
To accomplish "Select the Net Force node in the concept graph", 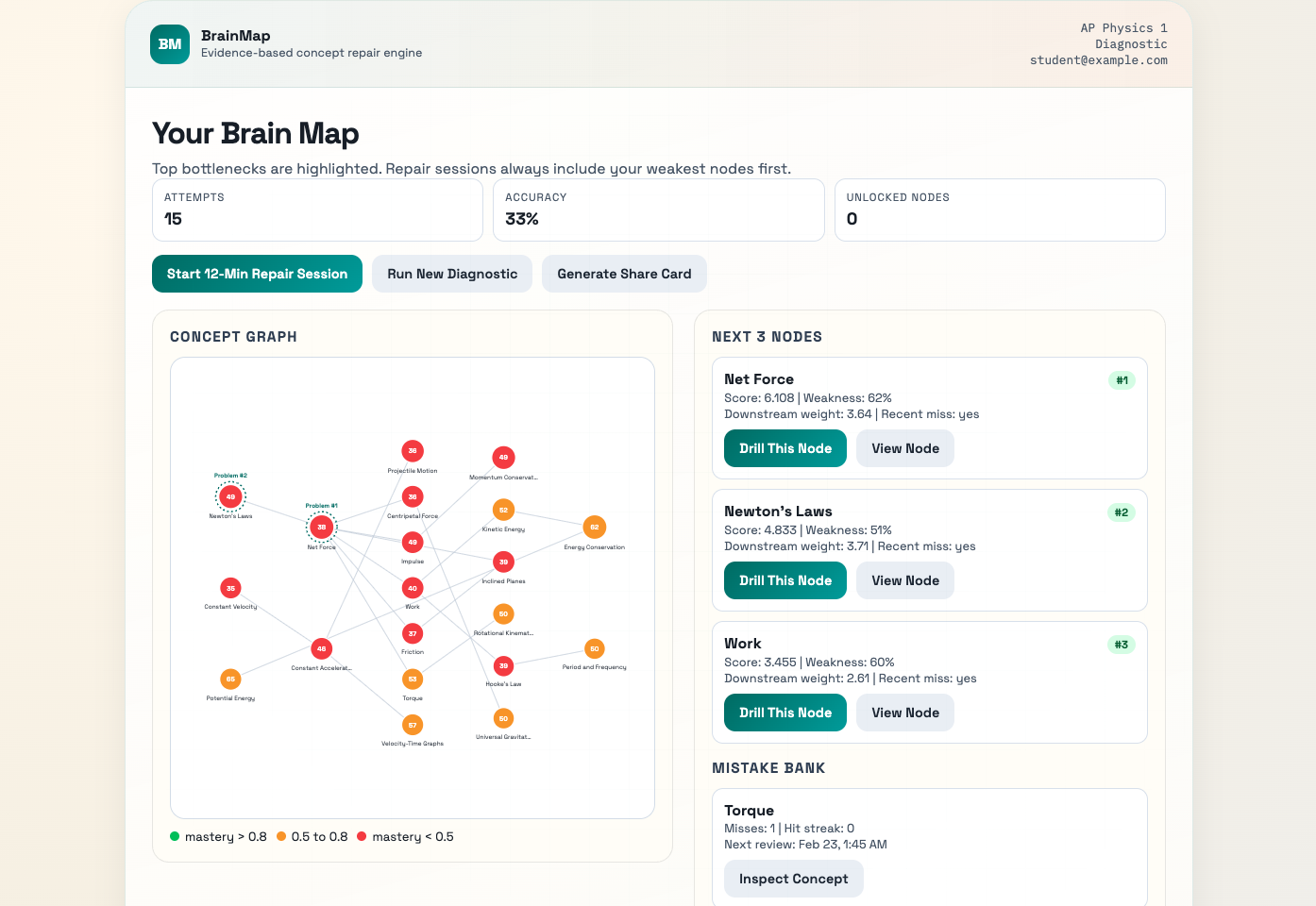I will [x=321, y=527].
